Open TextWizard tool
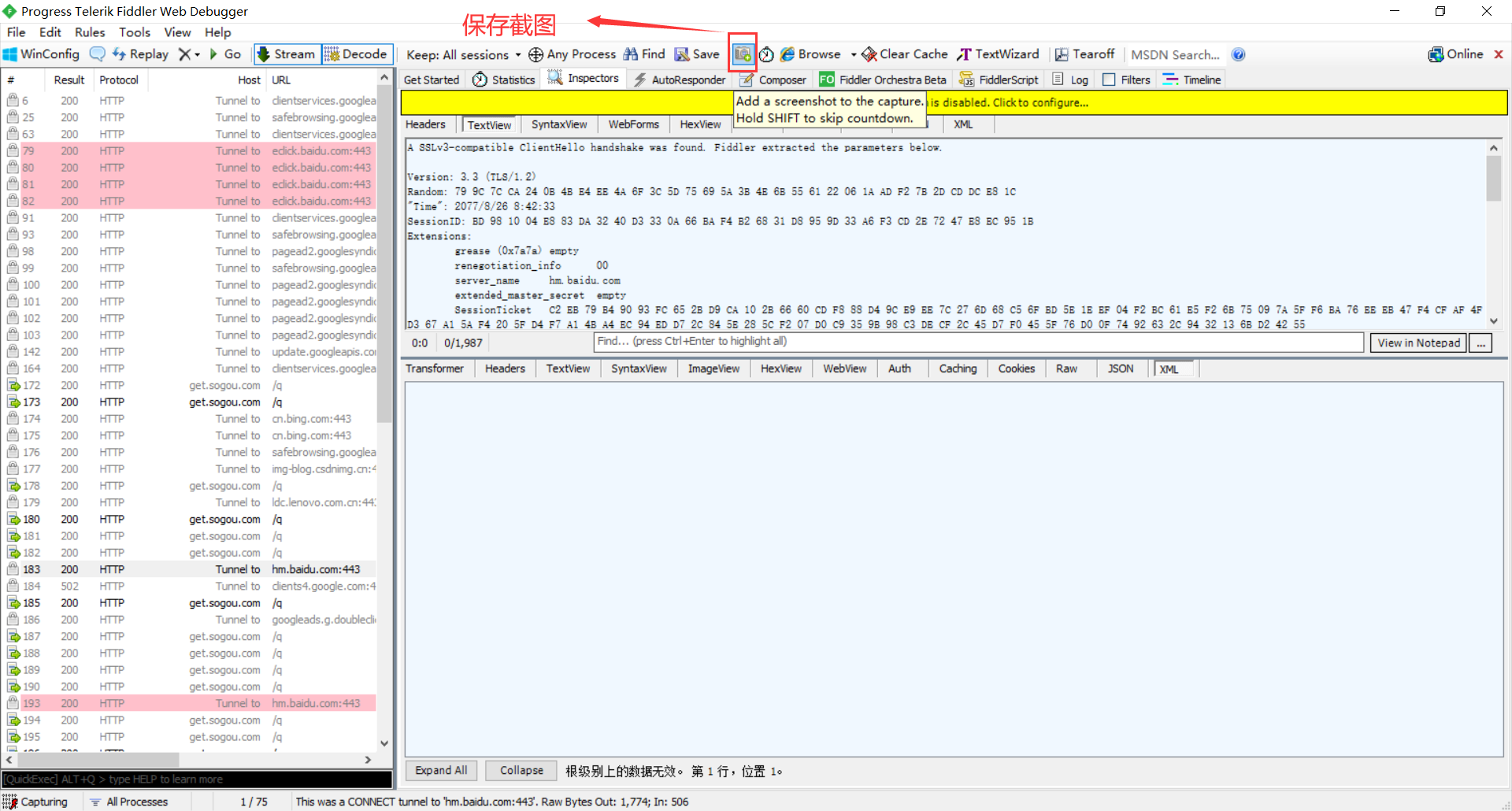Screen dimensions: 1512x811 pyautogui.click(x=998, y=54)
